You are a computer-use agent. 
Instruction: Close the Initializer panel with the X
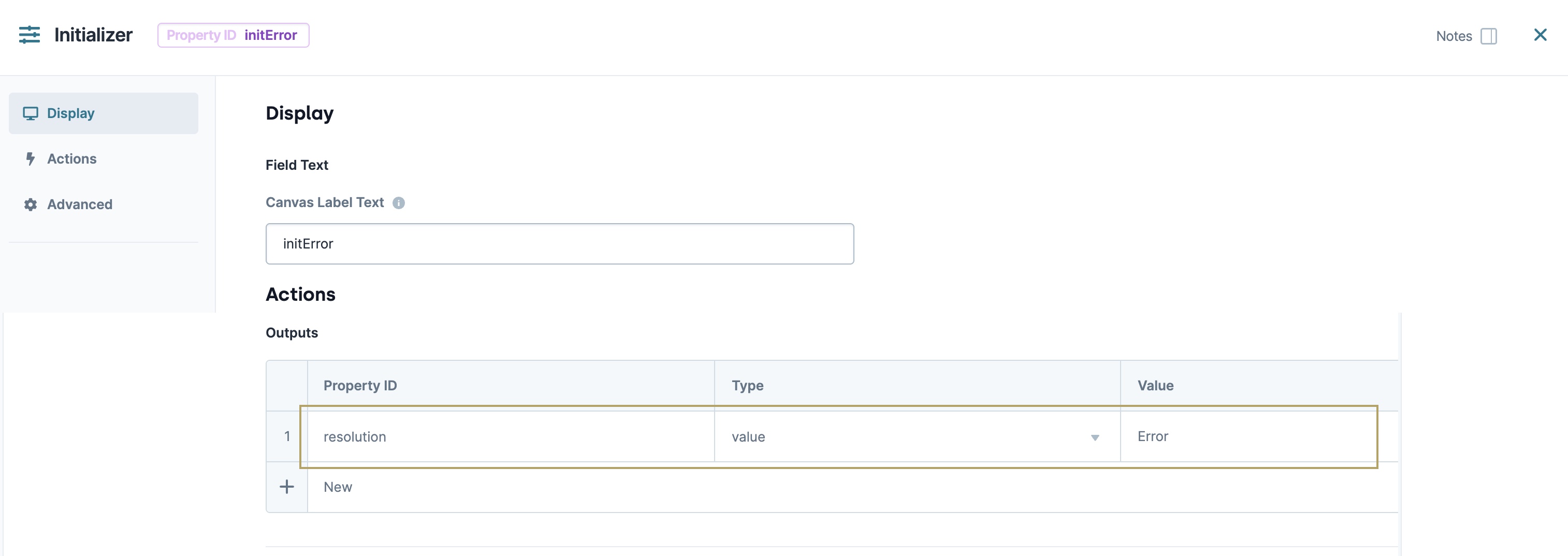tap(1540, 35)
